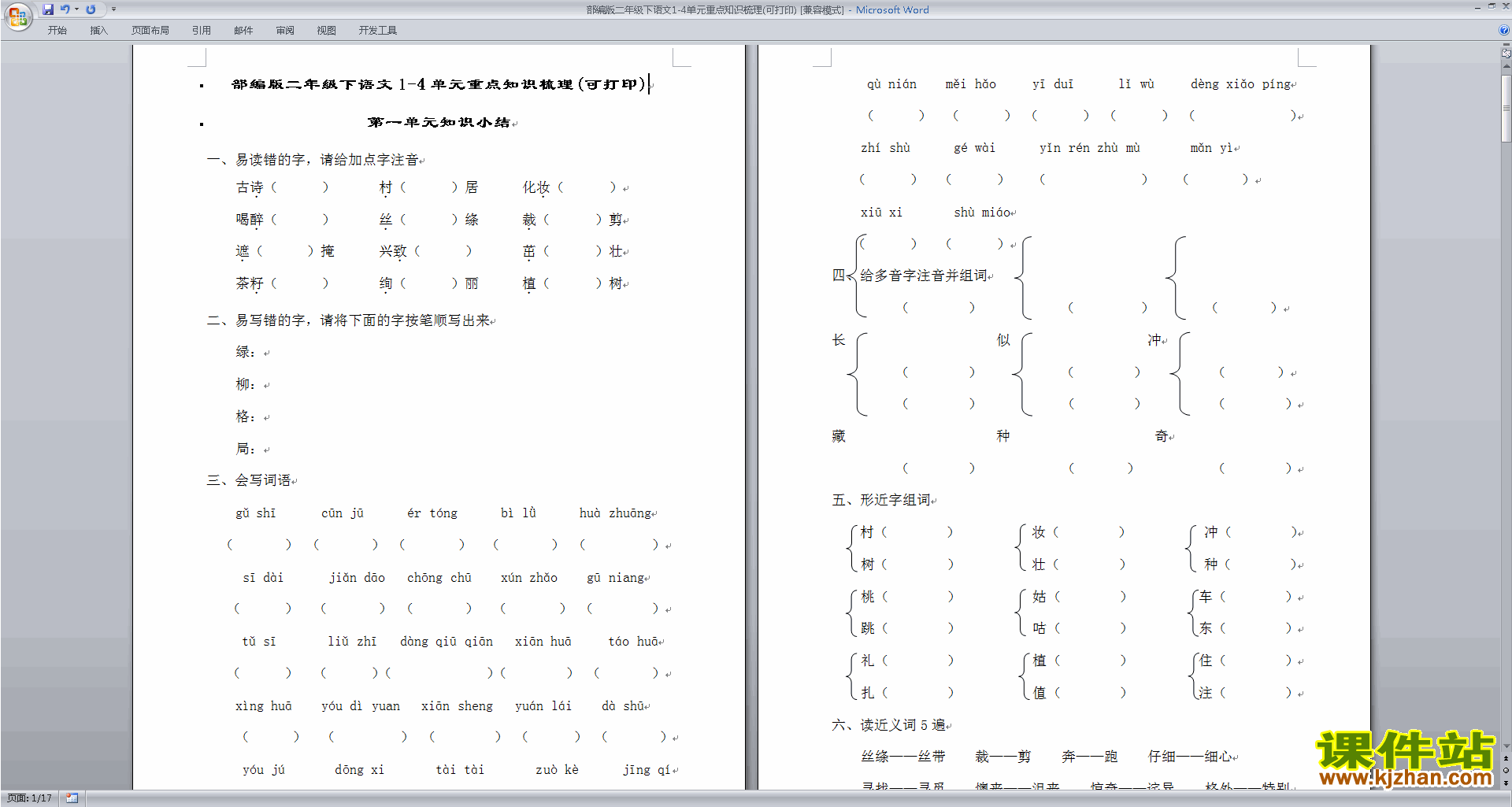
Task: Click the character 藏 in polyphone exercise
Action: click(839, 436)
